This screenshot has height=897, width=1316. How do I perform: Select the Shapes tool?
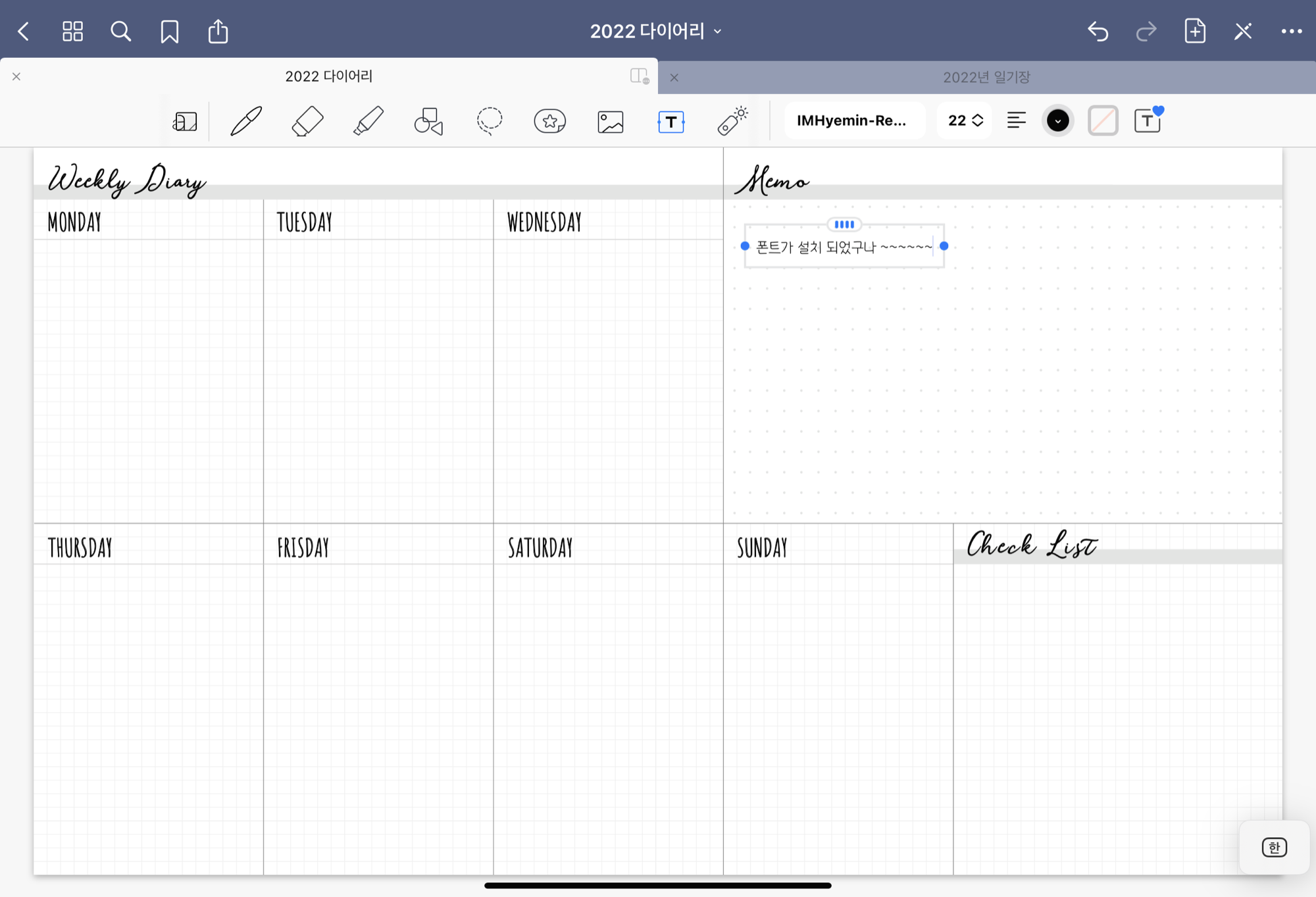pos(428,121)
